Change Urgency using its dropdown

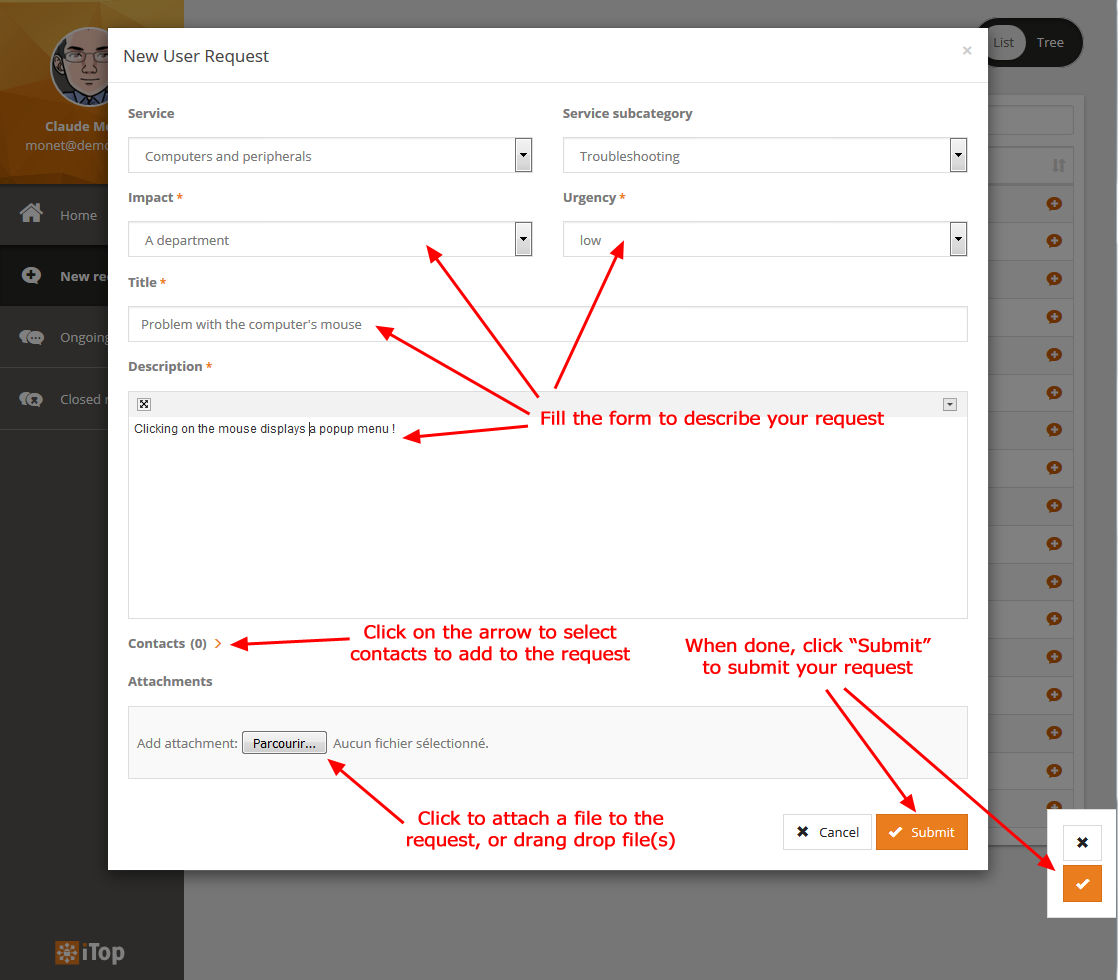click(x=957, y=239)
